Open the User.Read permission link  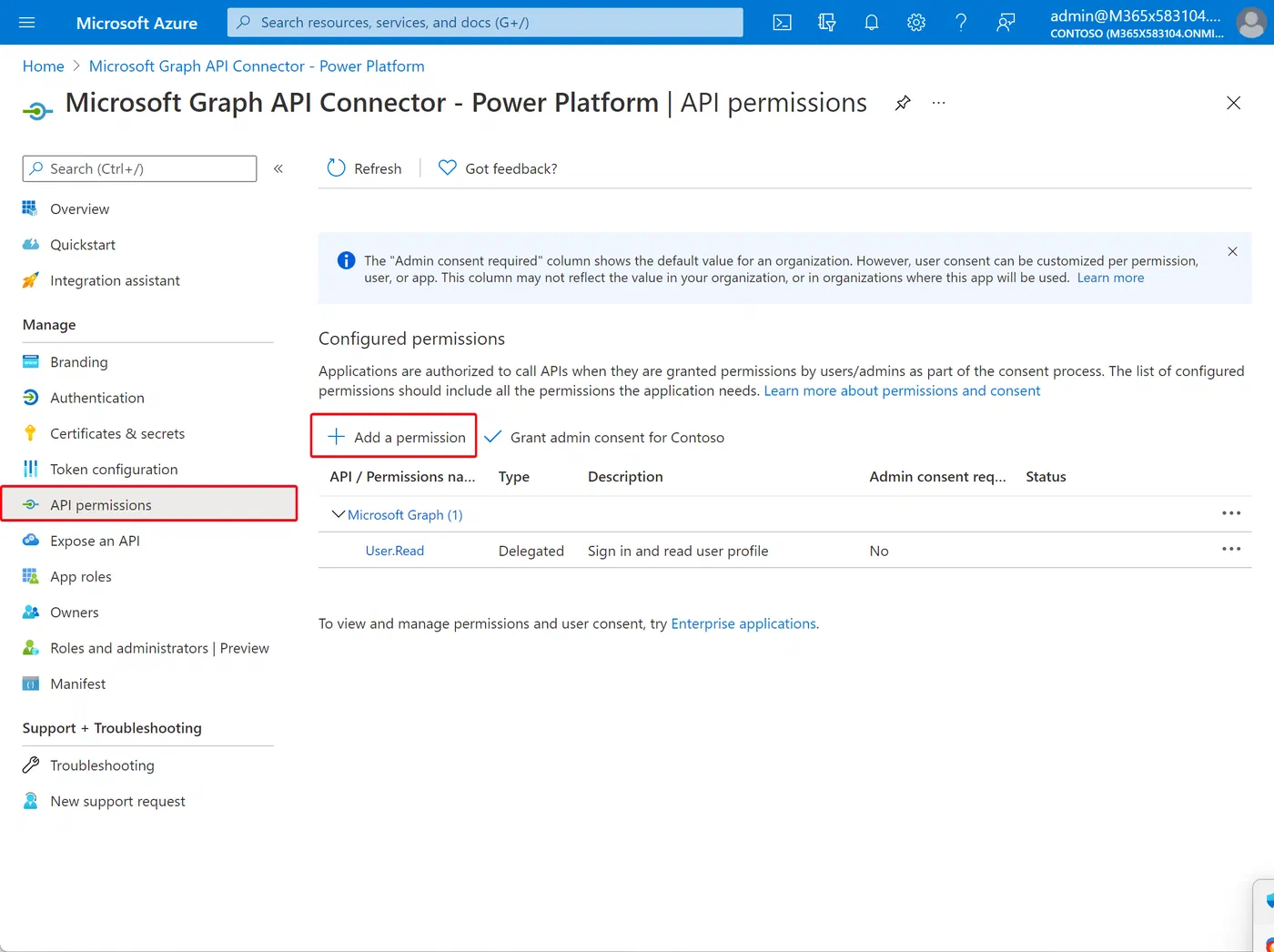coord(395,551)
